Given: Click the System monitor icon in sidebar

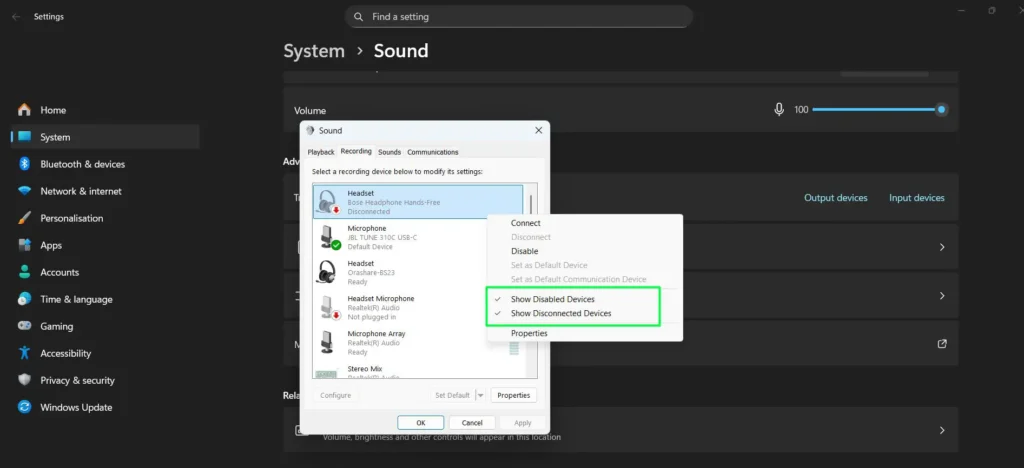Looking at the screenshot, I should pyautogui.click(x=24, y=137).
